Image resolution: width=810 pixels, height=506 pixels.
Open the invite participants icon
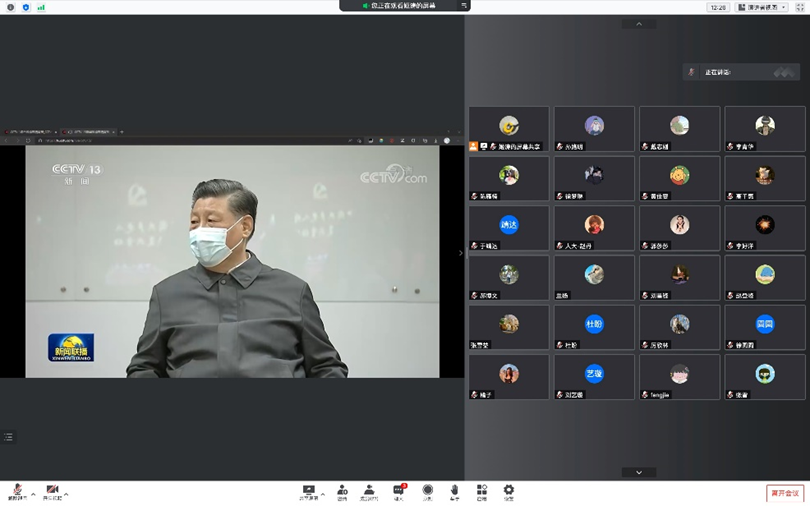342,490
